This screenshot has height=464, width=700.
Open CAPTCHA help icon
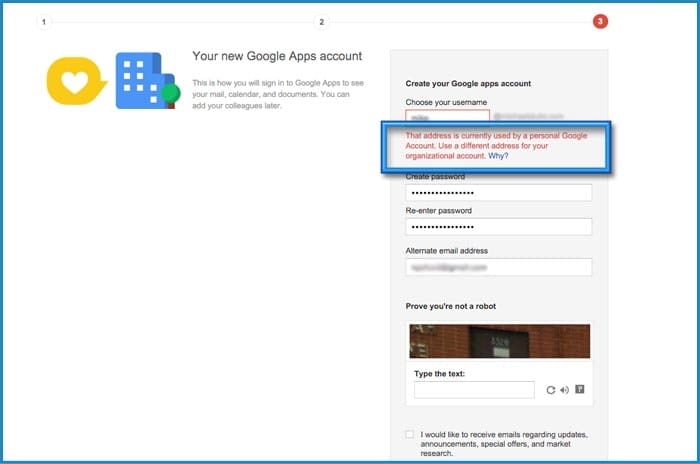click(x=579, y=389)
